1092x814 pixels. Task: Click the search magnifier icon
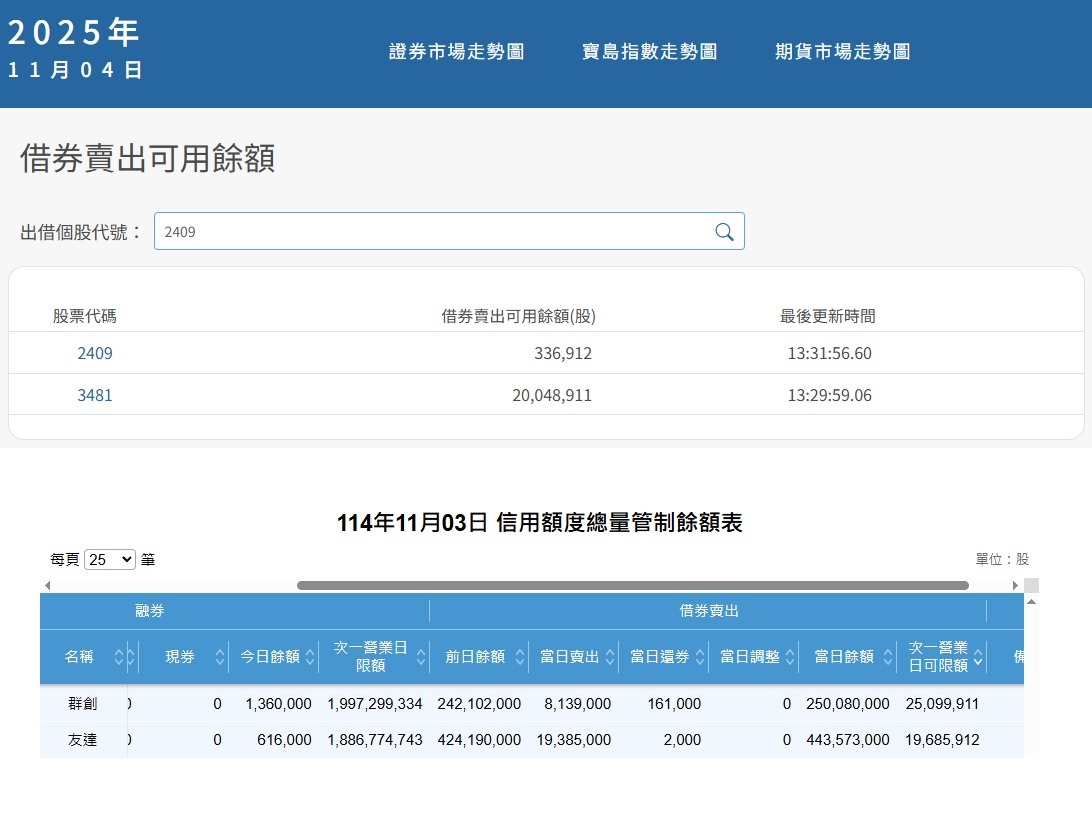tap(724, 232)
